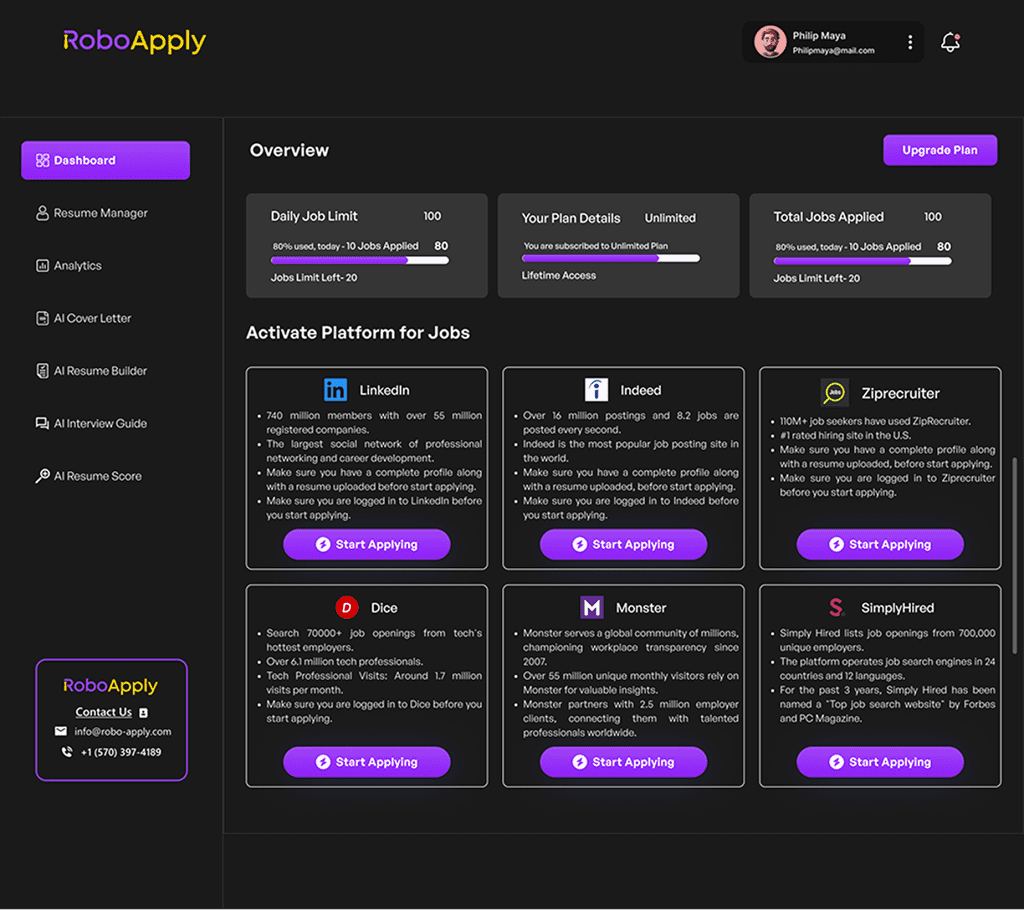Click the Upgrade Plan button
This screenshot has height=911, width=1024.
point(940,150)
